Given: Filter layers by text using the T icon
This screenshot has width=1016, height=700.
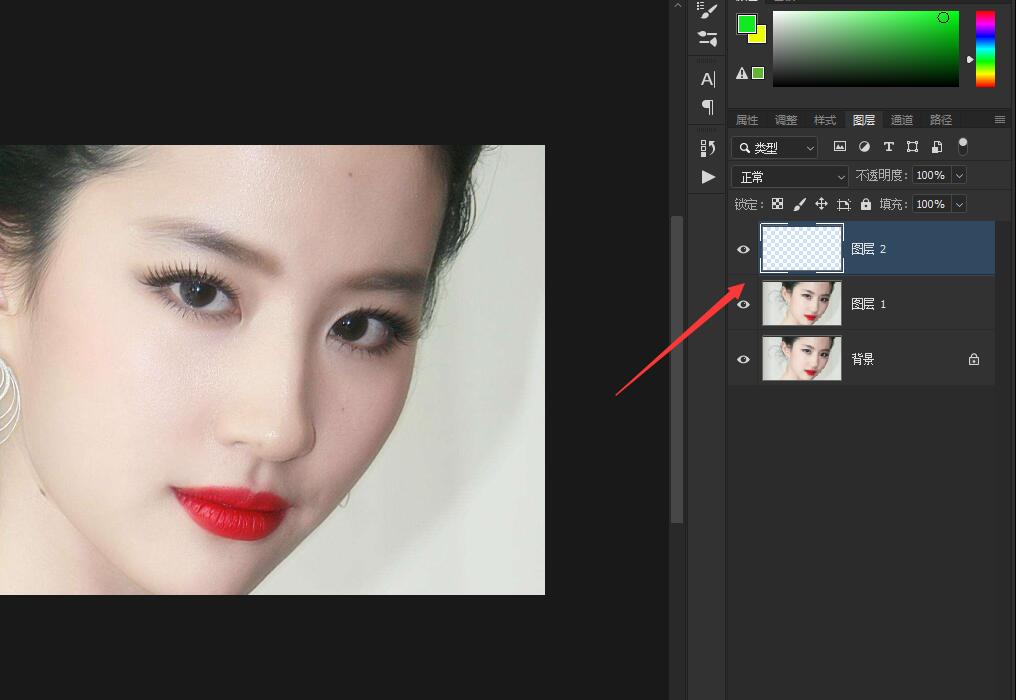Looking at the screenshot, I should click(x=889, y=146).
